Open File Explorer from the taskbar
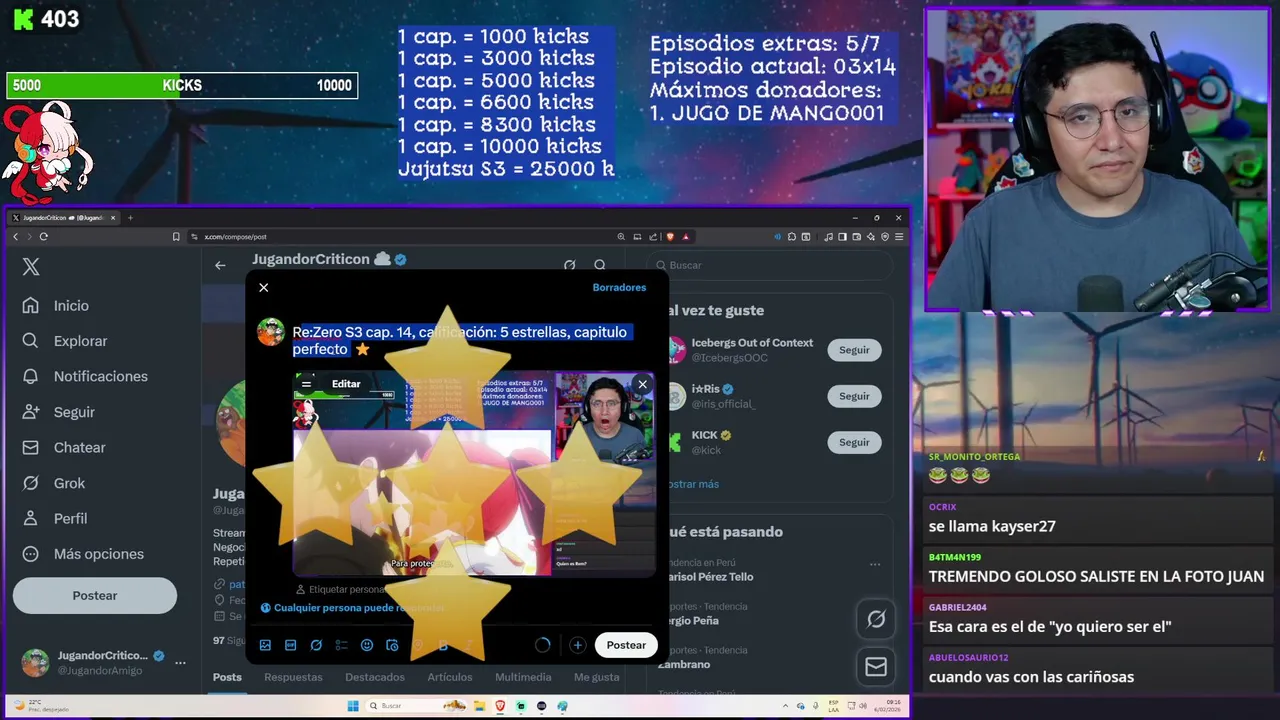 pos(479,706)
